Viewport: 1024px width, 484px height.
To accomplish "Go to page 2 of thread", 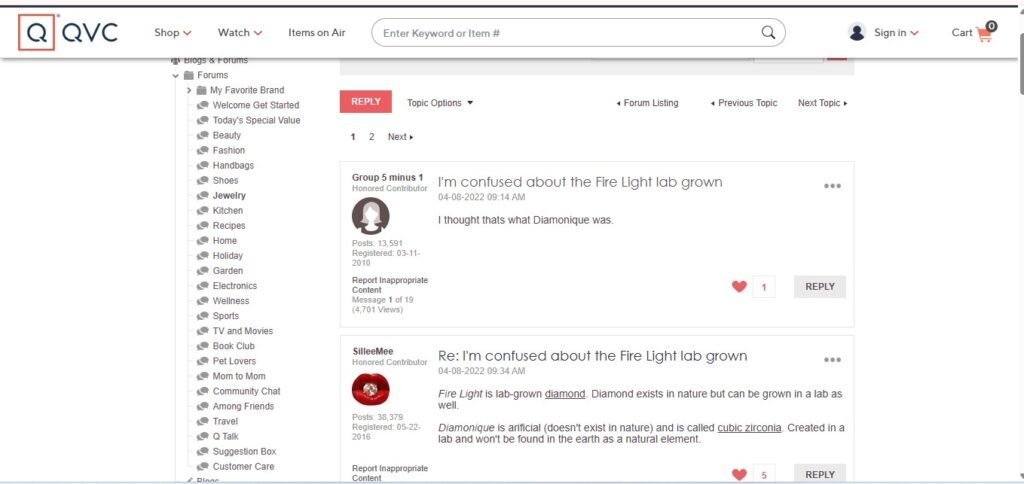I will pos(372,137).
